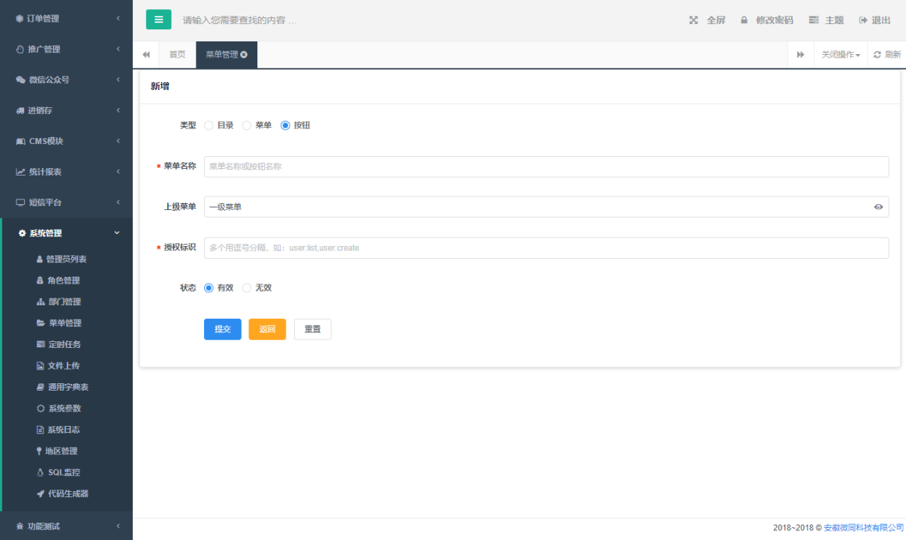906x540 pixels.
Task: Select the 按钮 type radio button
Action: click(x=285, y=125)
